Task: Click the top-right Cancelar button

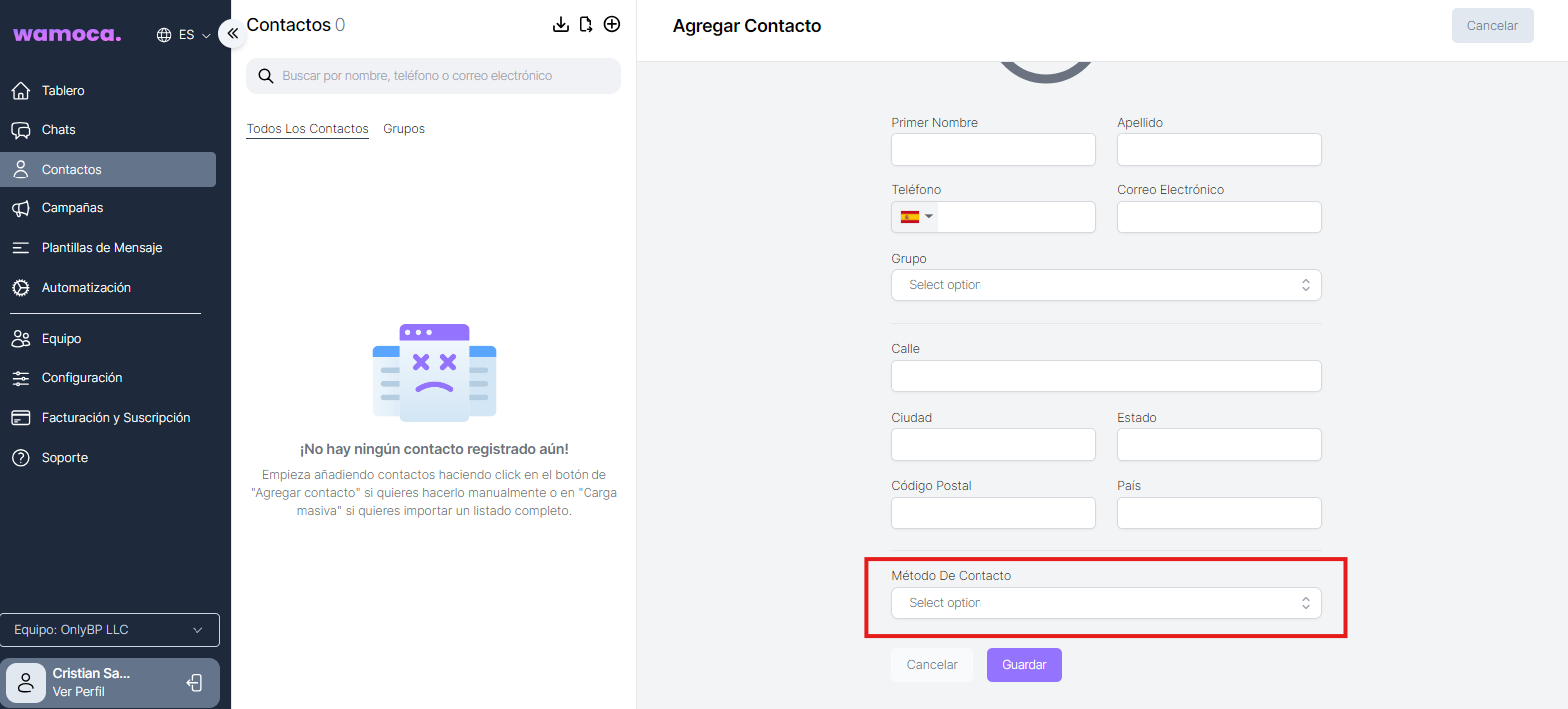Action: pyautogui.click(x=1492, y=26)
